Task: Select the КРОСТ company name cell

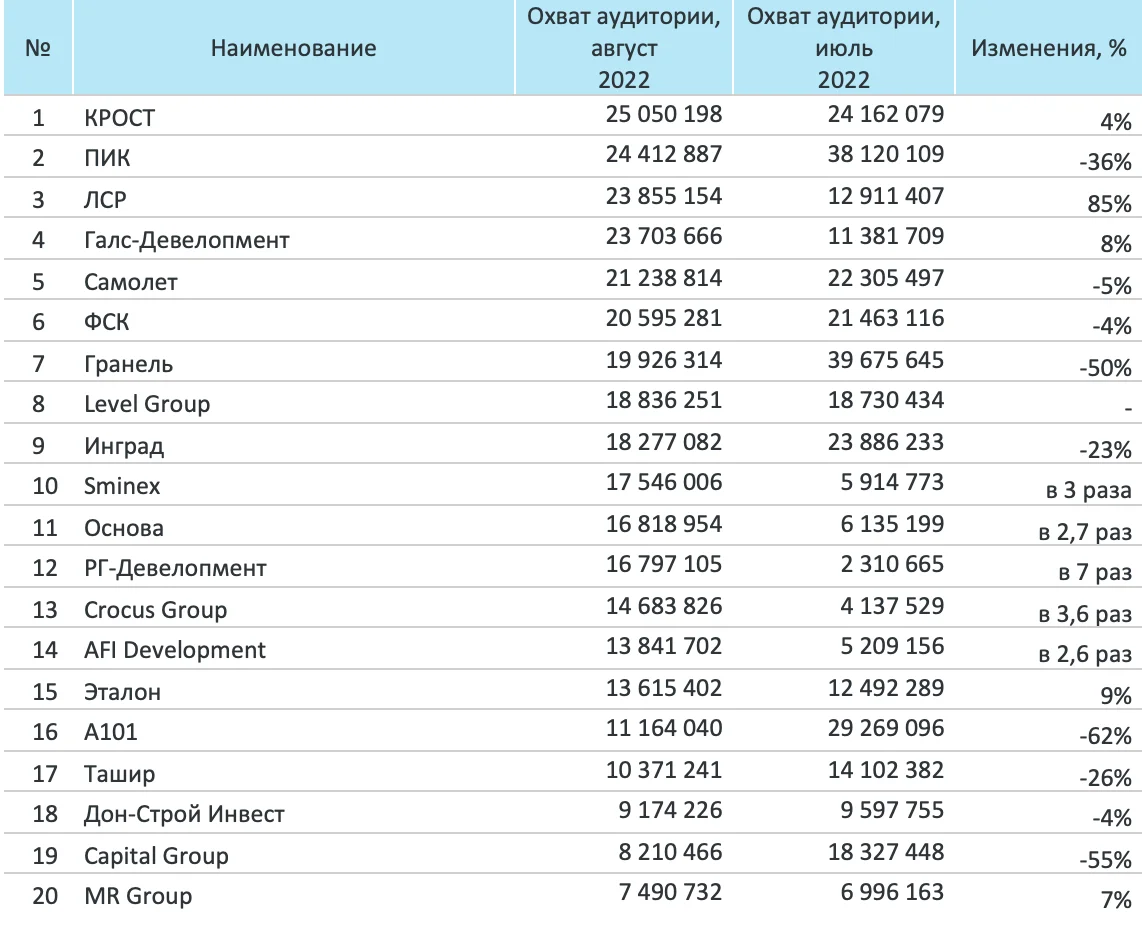Action: tap(120, 118)
